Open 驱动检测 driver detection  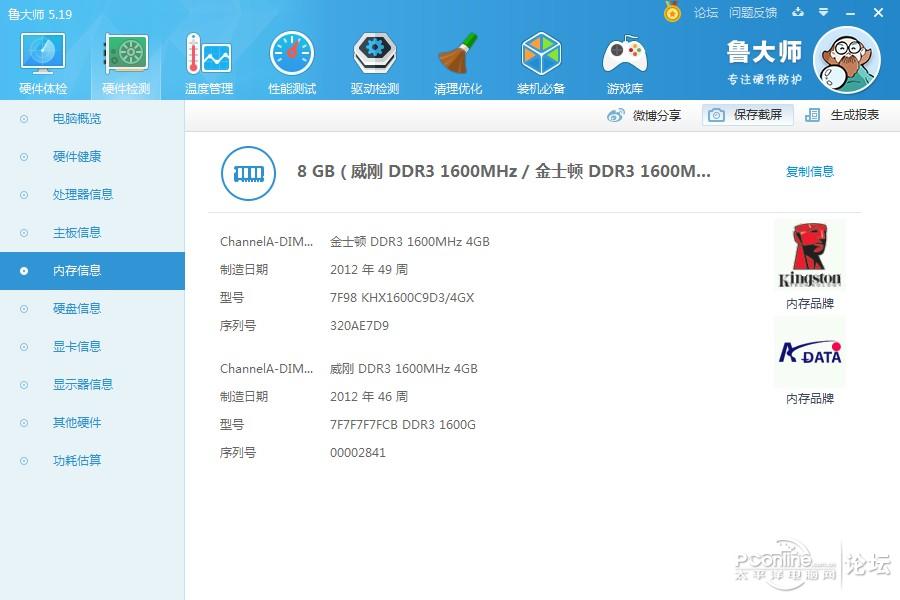tap(375, 63)
